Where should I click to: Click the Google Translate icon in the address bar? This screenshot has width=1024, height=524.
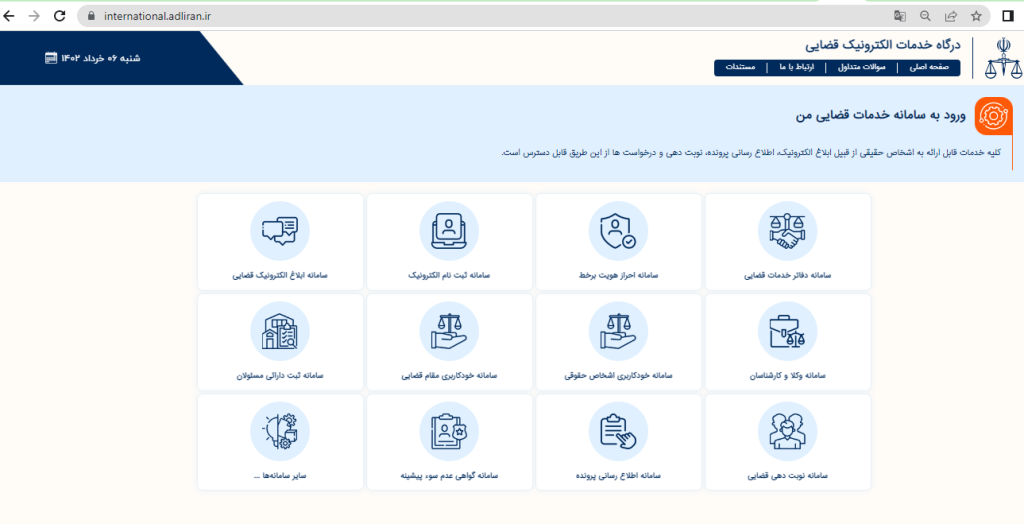tap(900, 16)
